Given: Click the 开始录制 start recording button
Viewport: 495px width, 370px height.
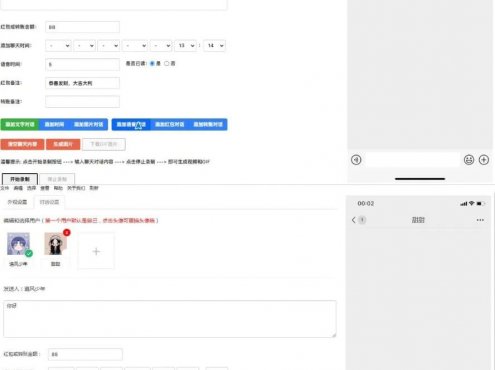Looking at the screenshot, I should (20, 179).
